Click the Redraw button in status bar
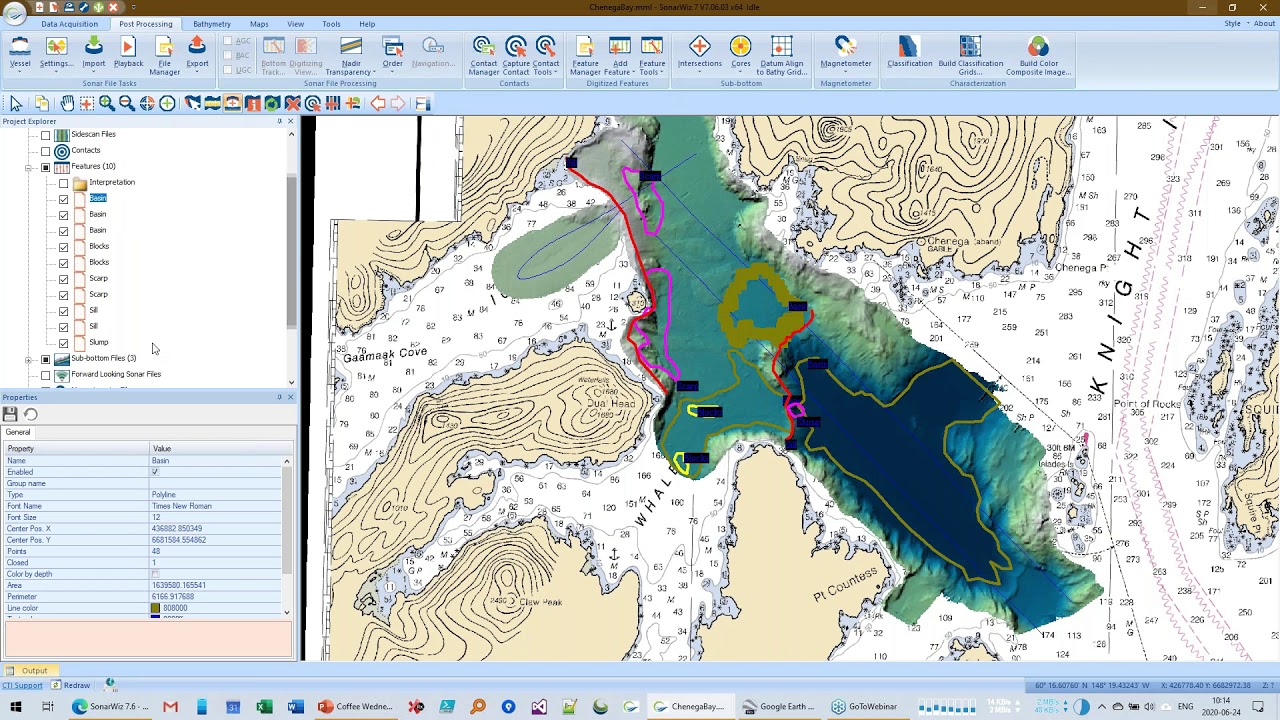The width and height of the screenshot is (1280, 720). click(x=76, y=685)
